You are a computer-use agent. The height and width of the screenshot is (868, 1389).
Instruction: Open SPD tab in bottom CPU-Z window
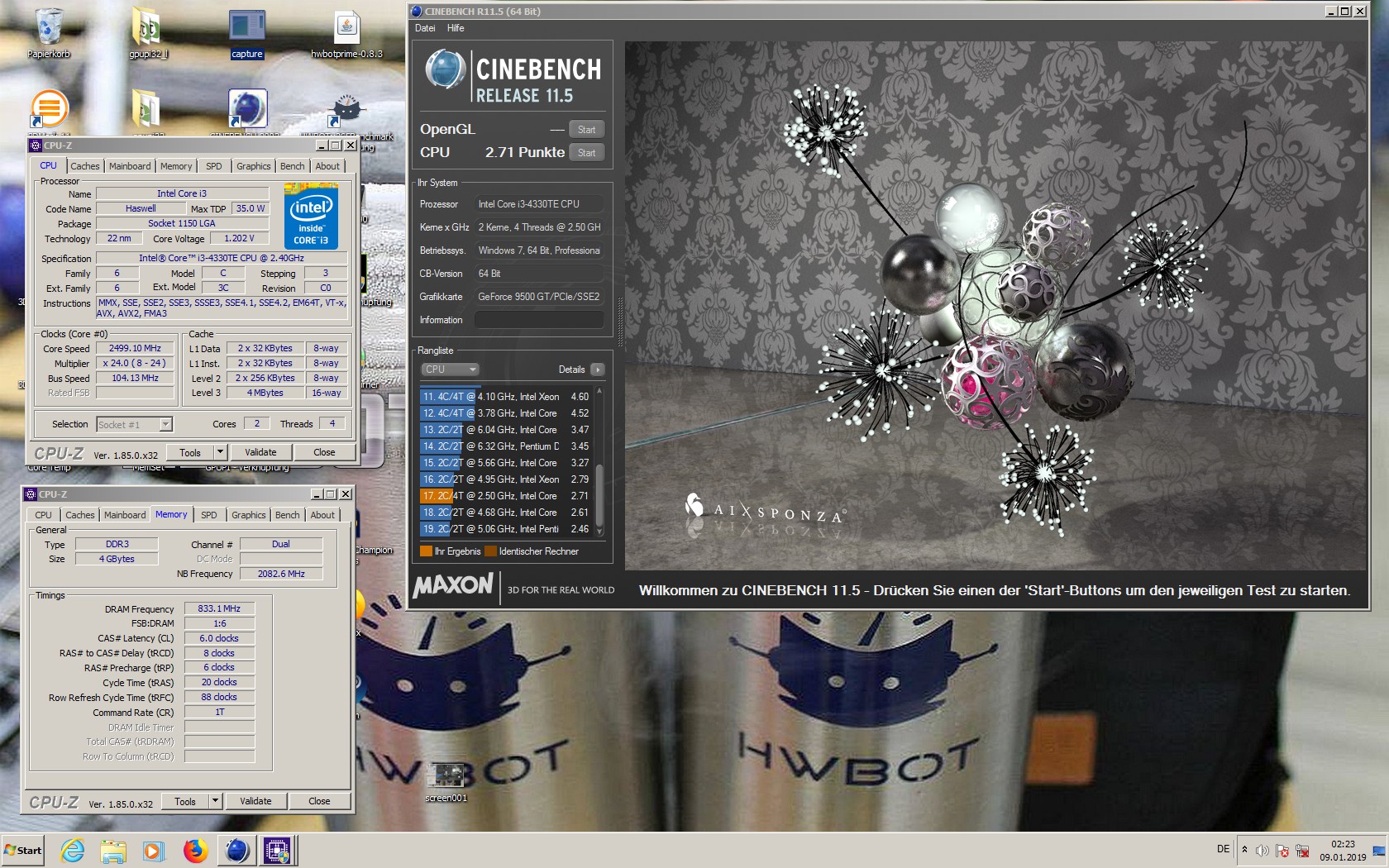click(208, 515)
